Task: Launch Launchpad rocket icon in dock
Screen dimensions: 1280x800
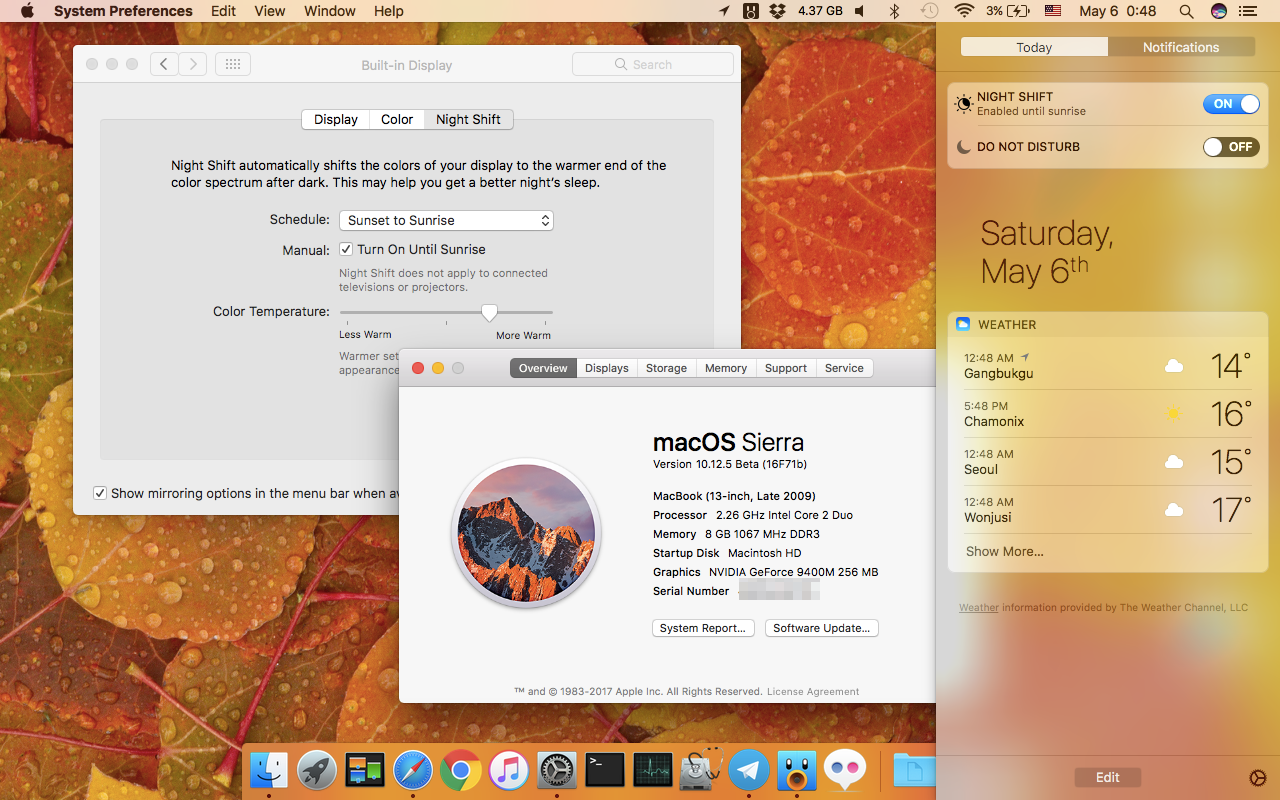Action: pos(316,770)
